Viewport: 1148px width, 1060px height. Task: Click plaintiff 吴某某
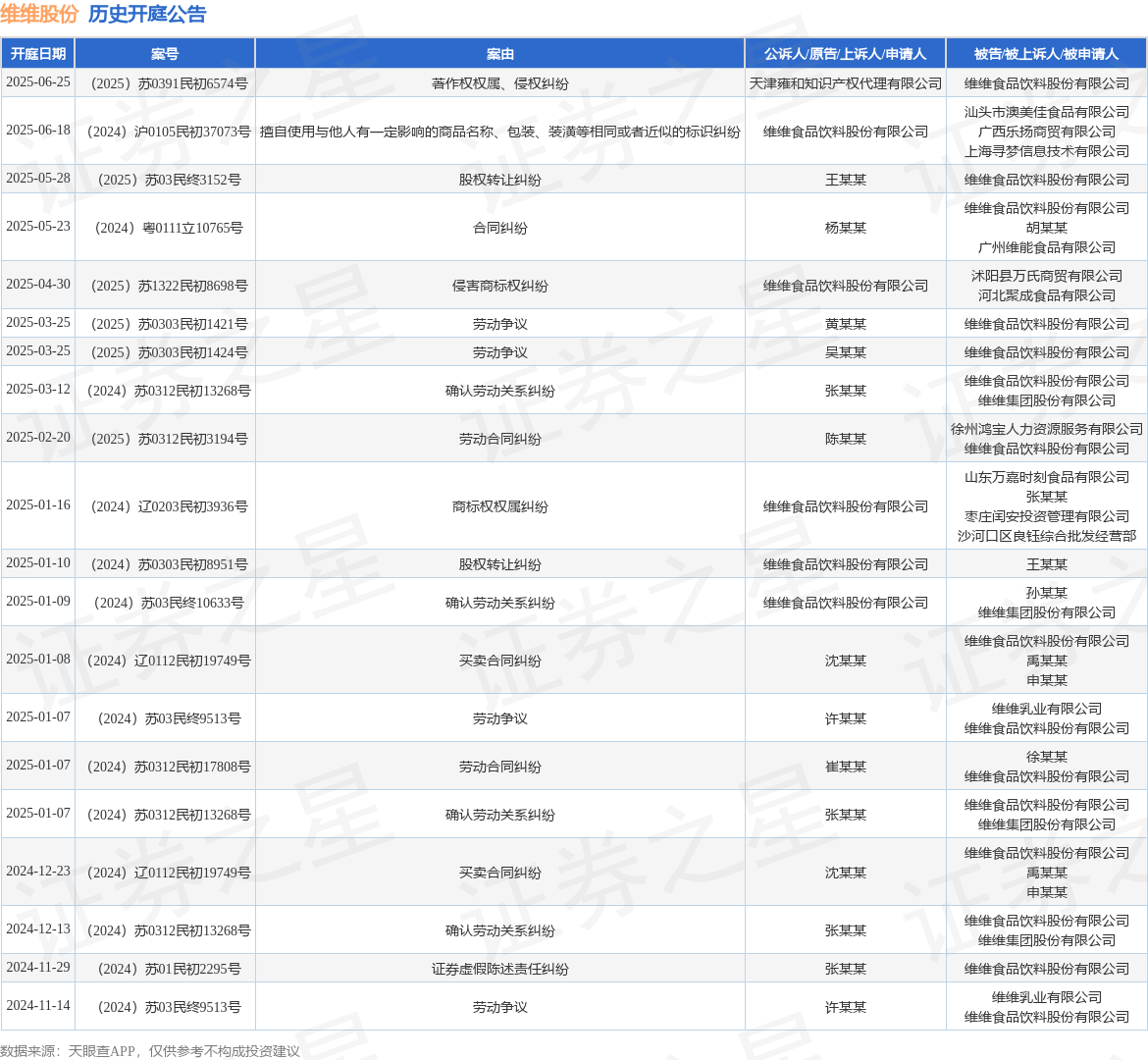click(x=846, y=352)
